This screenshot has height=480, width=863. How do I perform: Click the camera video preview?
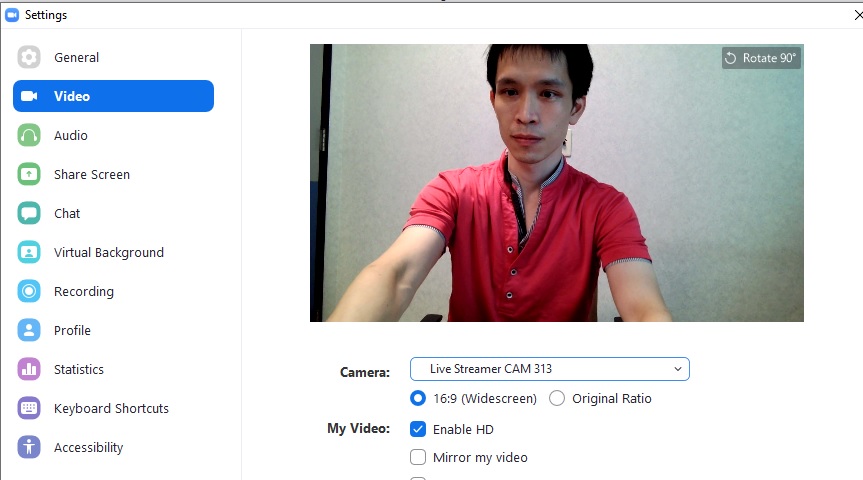coord(556,183)
